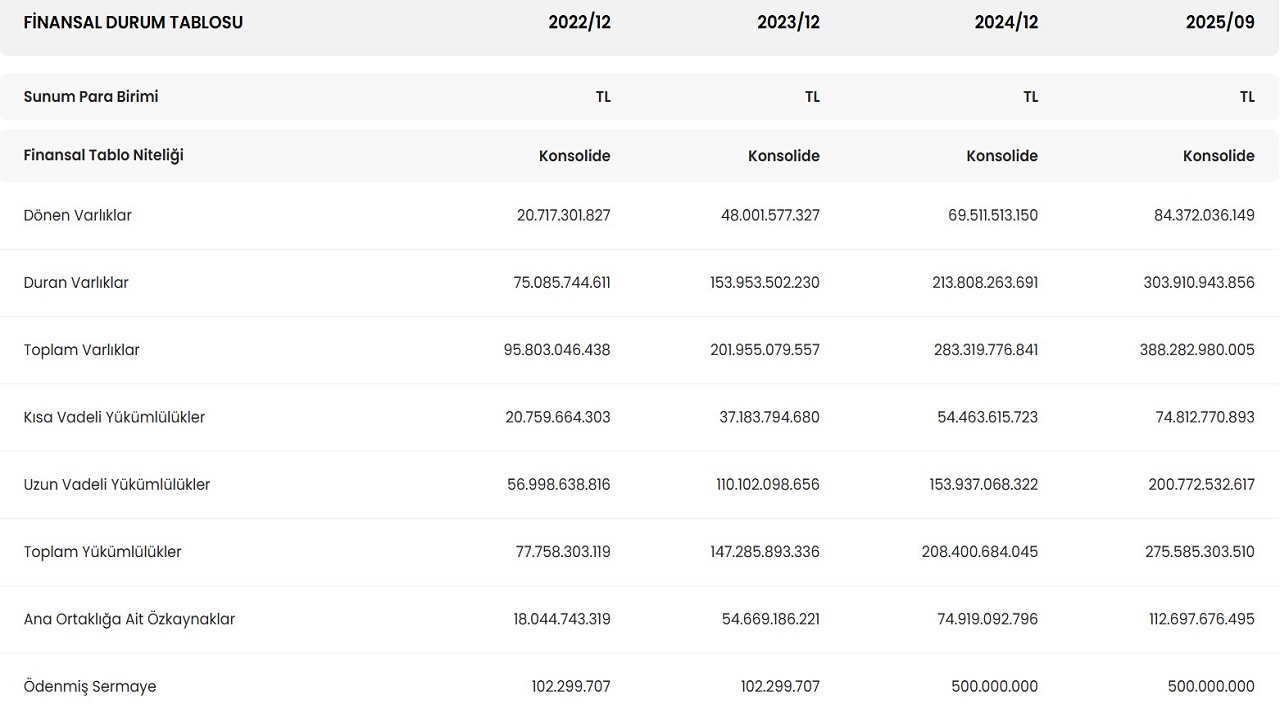Image resolution: width=1280 pixels, height=720 pixels.
Task: Select Toplam Yükümlülükler value 208.400.684.045
Action: (x=980, y=552)
